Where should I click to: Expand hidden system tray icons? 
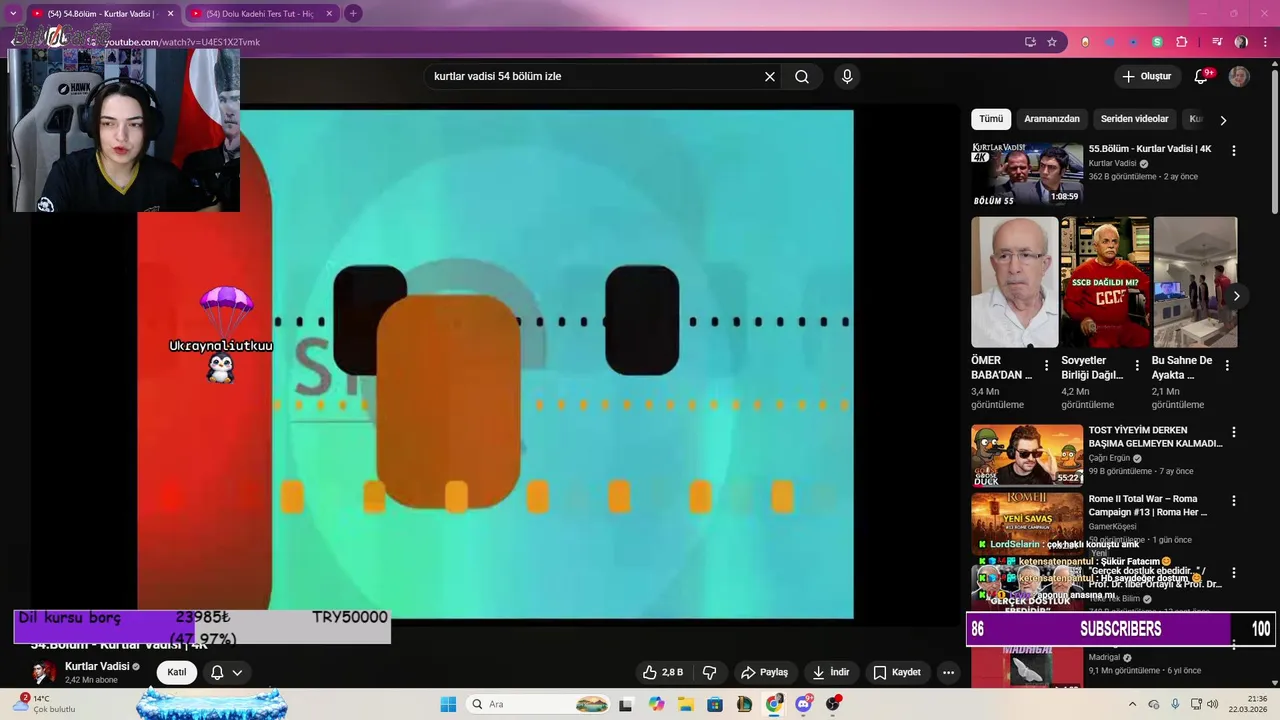[1132, 704]
